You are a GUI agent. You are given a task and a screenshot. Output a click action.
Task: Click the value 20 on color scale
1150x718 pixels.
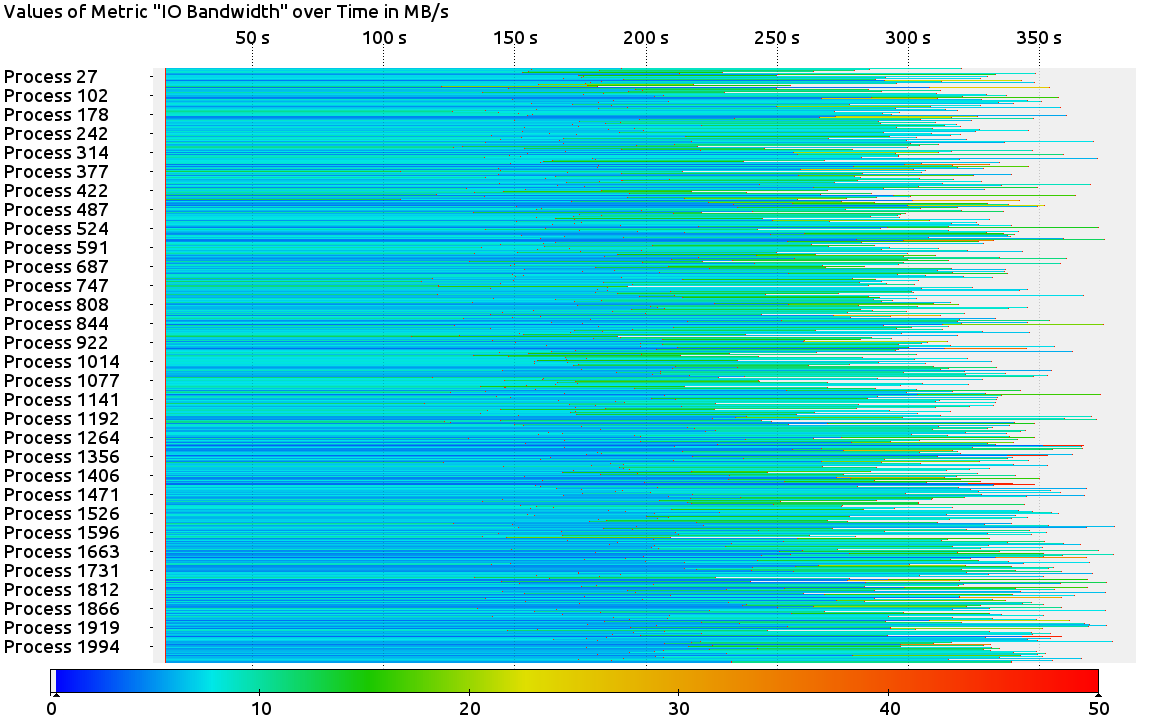pyautogui.click(x=470, y=708)
